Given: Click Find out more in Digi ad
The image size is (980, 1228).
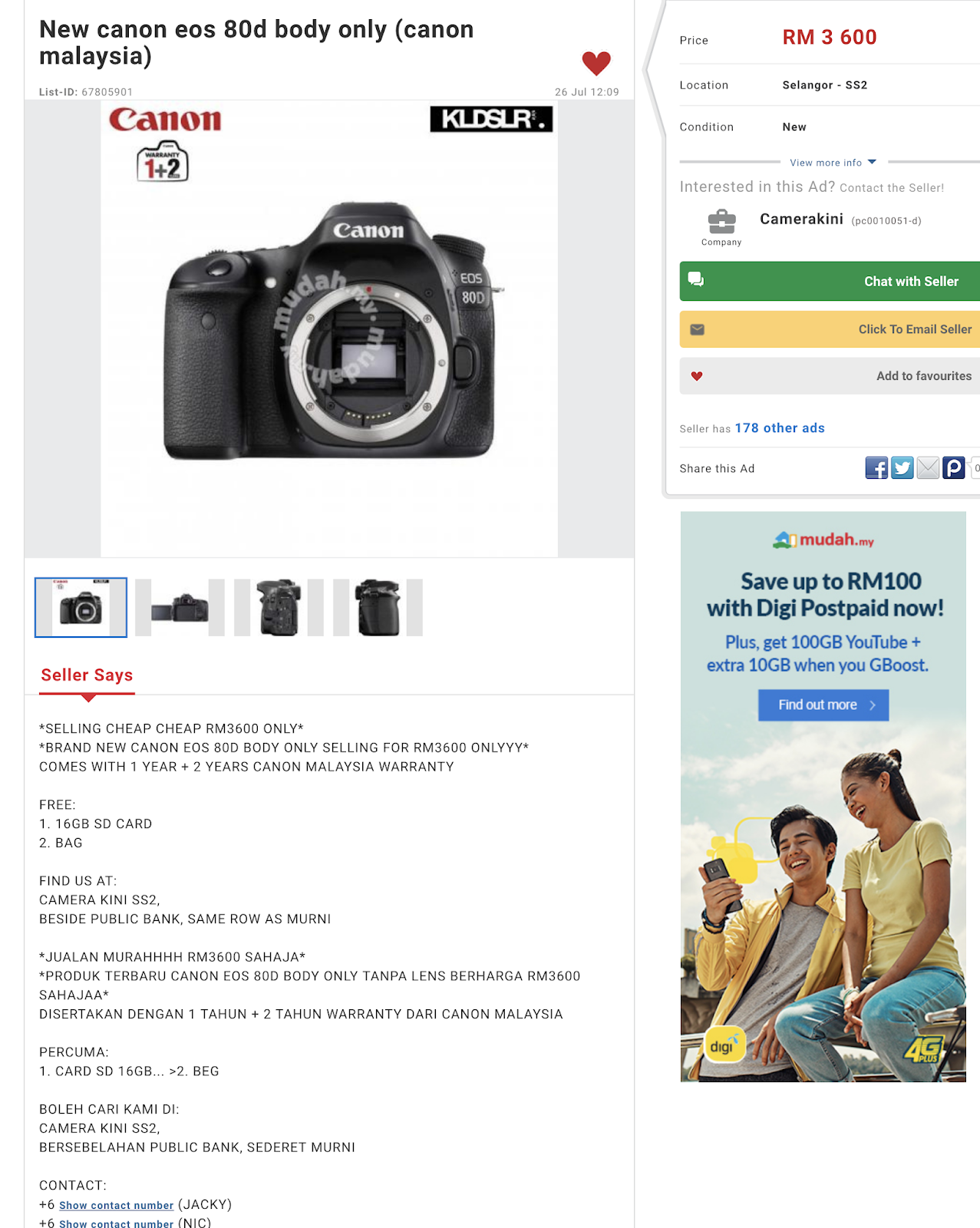Looking at the screenshot, I should (823, 705).
